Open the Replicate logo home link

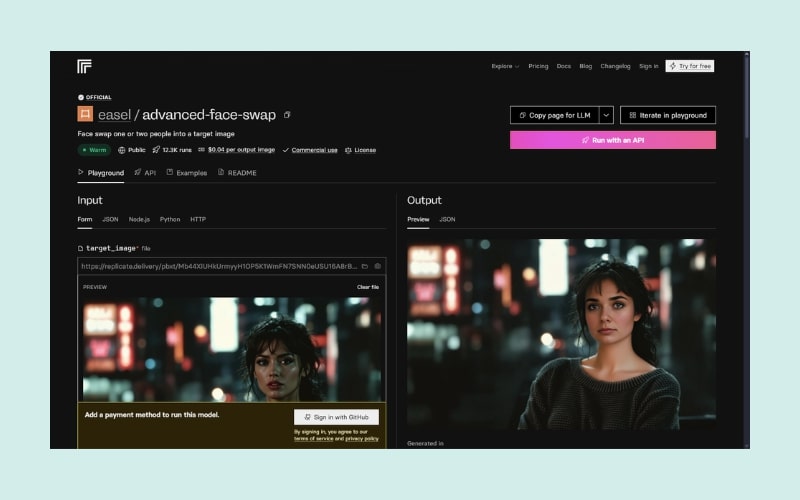click(x=85, y=66)
